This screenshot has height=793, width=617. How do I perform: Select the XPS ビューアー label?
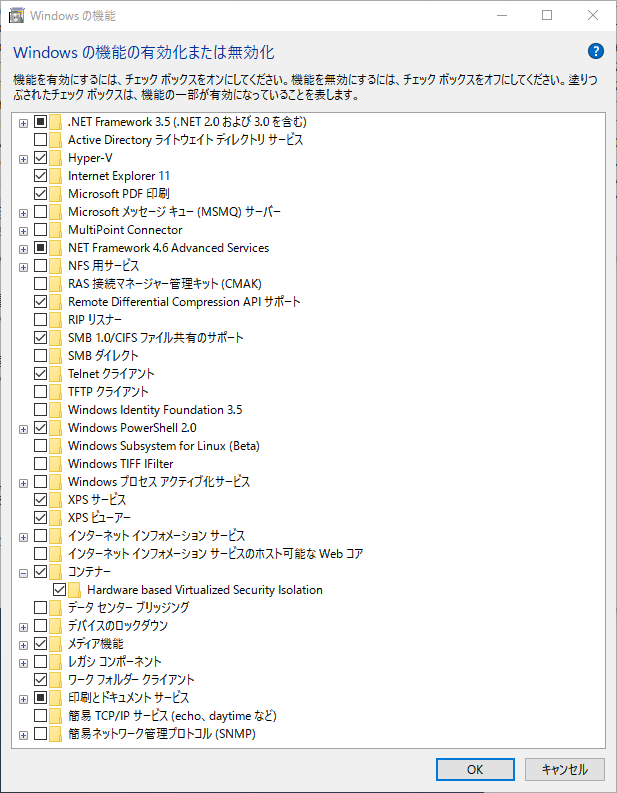click(100, 518)
